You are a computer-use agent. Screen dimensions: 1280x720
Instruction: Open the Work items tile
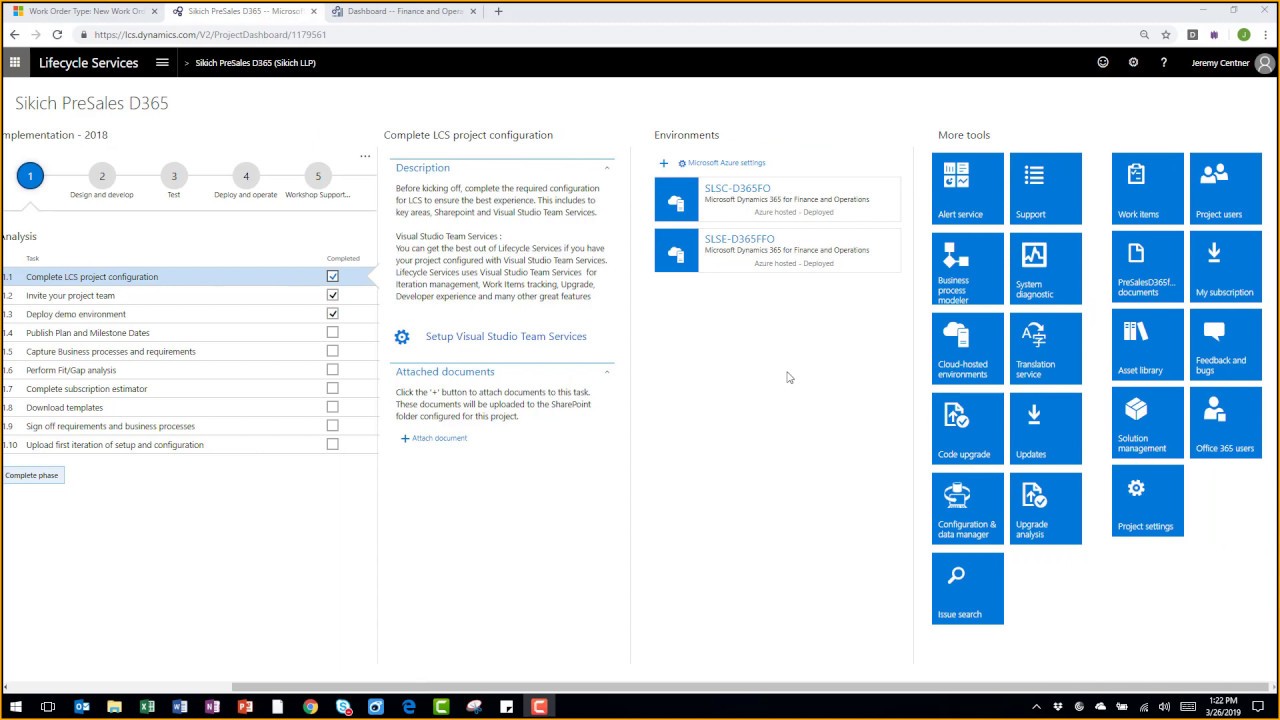click(1147, 189)
